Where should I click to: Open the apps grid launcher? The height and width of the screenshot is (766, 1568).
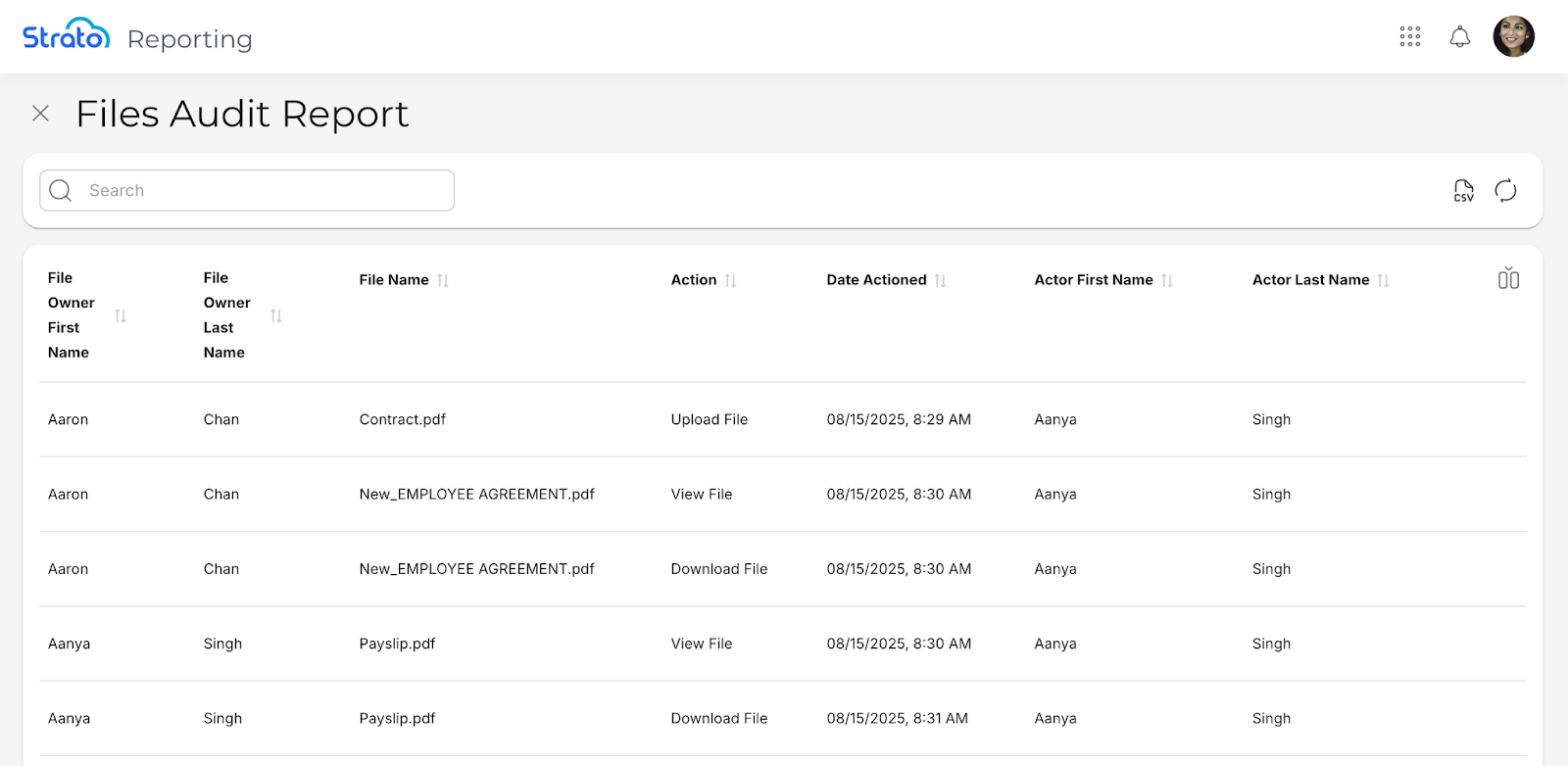[1409, 37]
